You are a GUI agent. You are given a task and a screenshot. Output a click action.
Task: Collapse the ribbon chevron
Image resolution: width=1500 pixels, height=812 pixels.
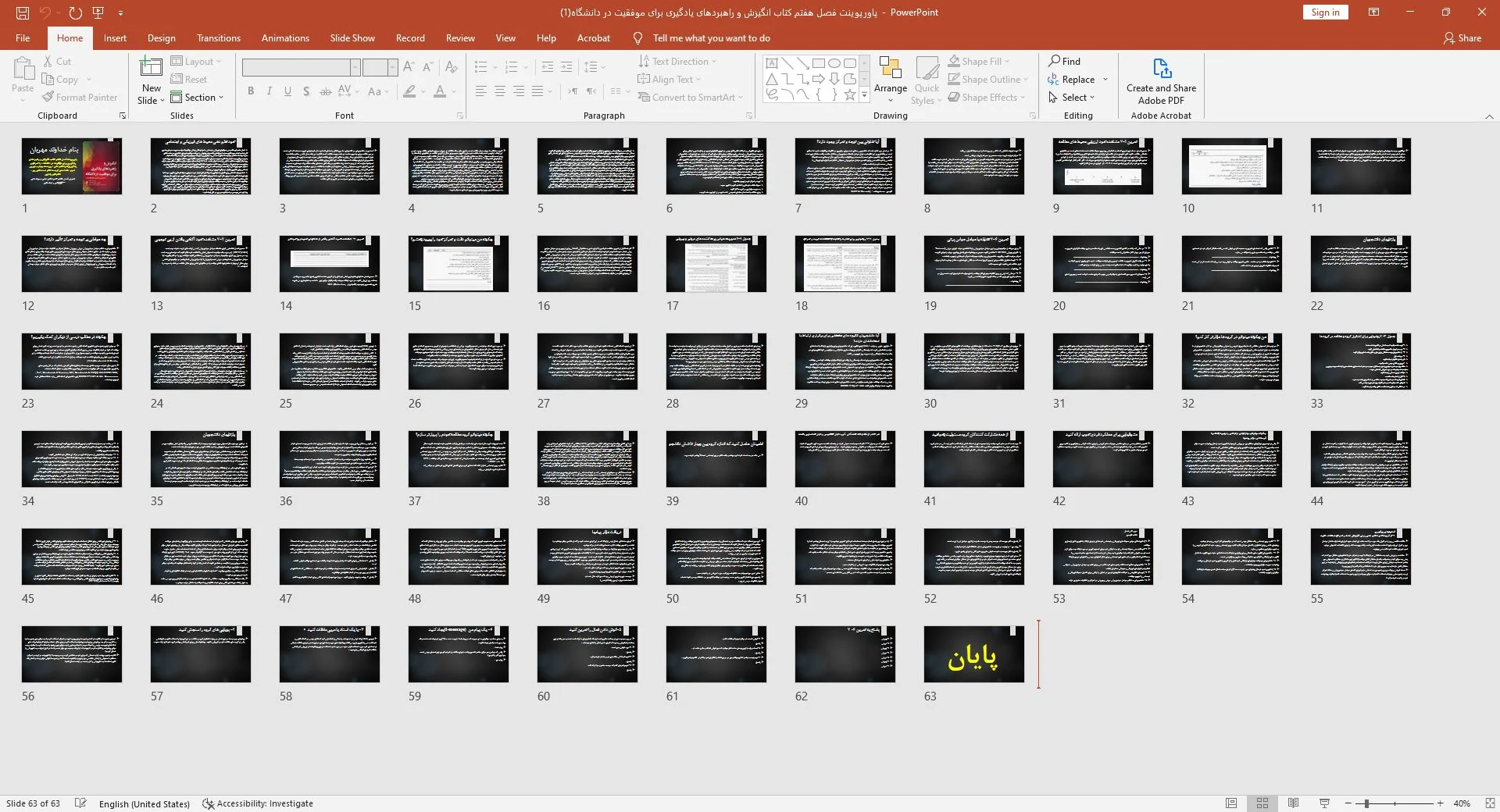tap(1489, 116)
